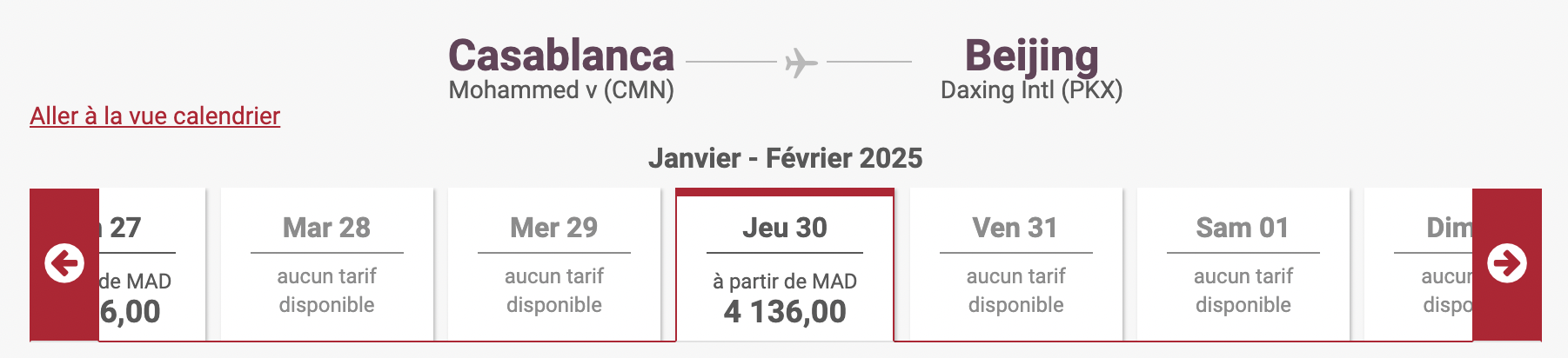The image size is (1568, 358).
Task: Click the right arrow for next dates
Action: [1506, 263]
